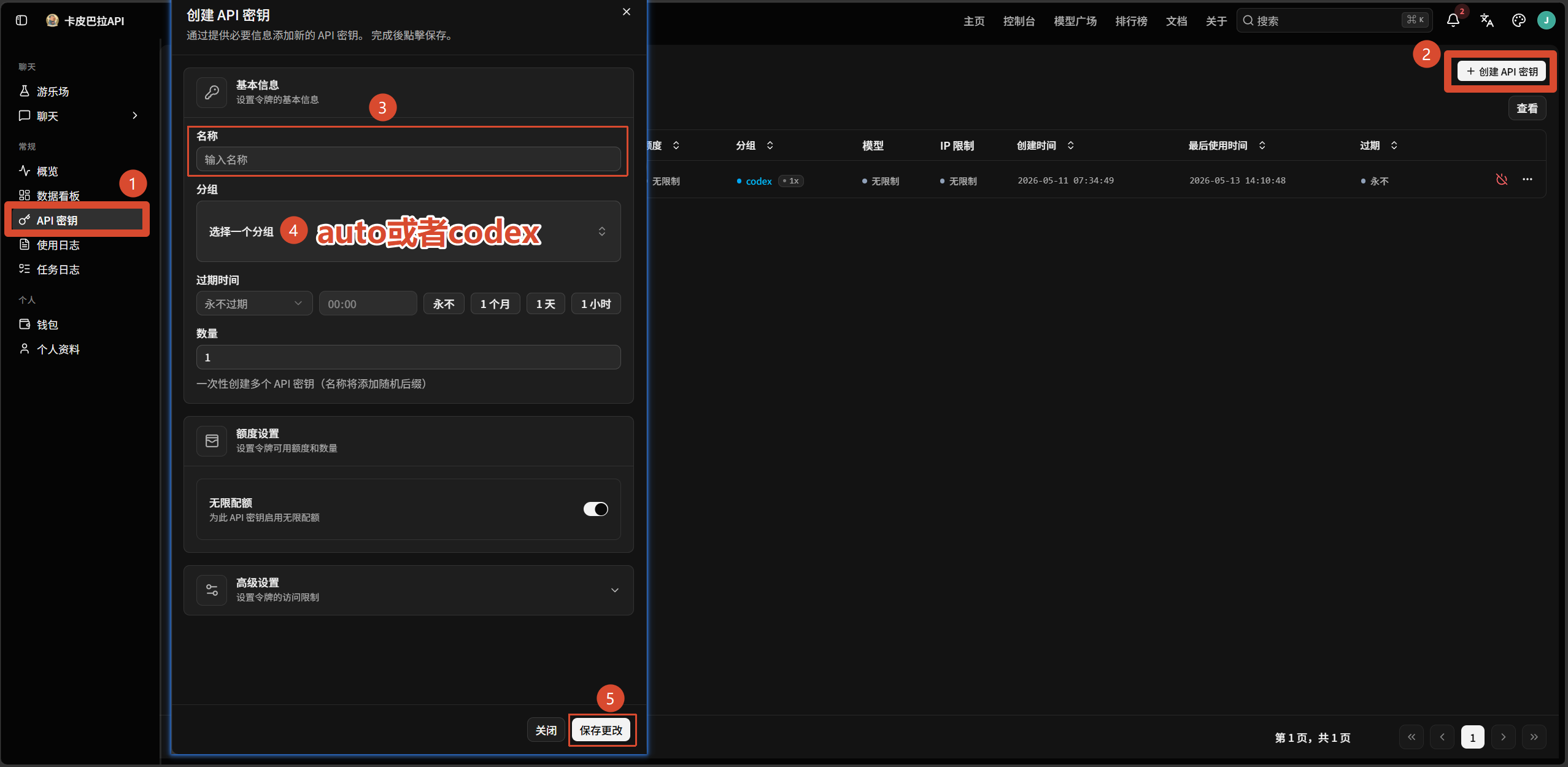
Task: Click the 查看 button
Action: coord(1527,108)
